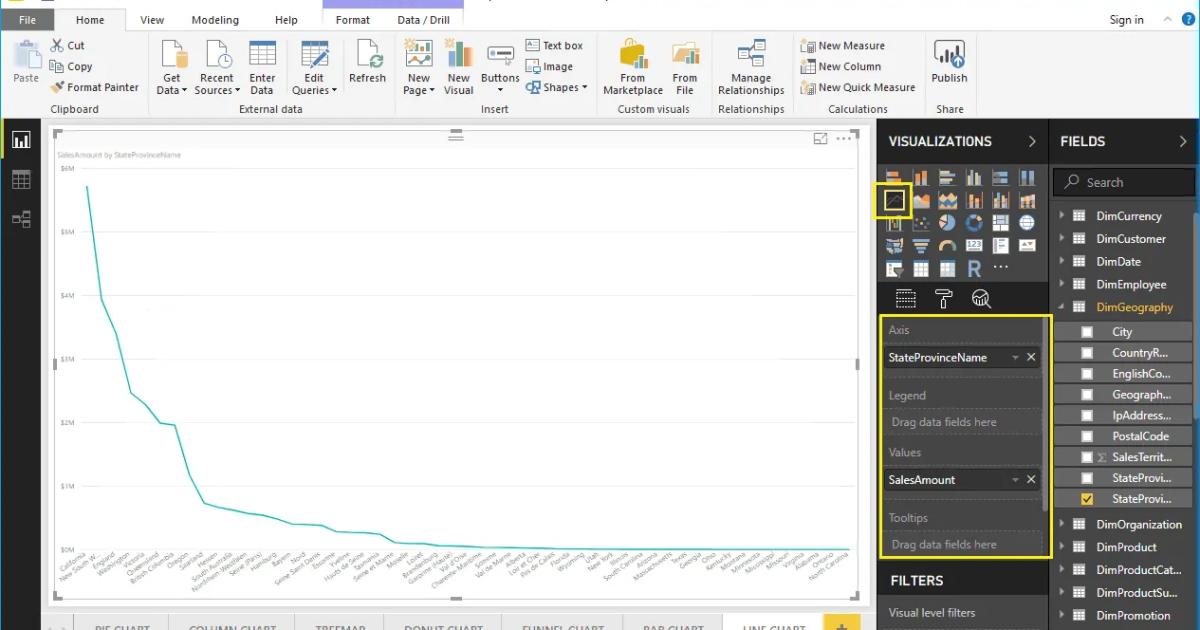Open the Format pane with the paint roller icon
Image resolution: width=1200 pixels, height=630 pixels.
click(943, 298)
